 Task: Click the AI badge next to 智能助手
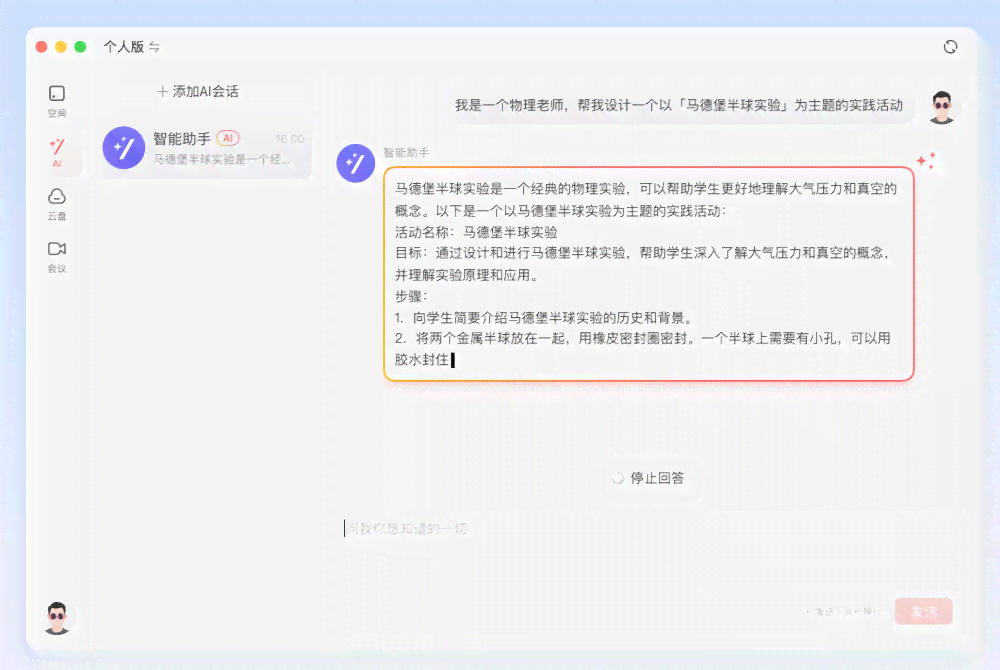coord(228,138)
